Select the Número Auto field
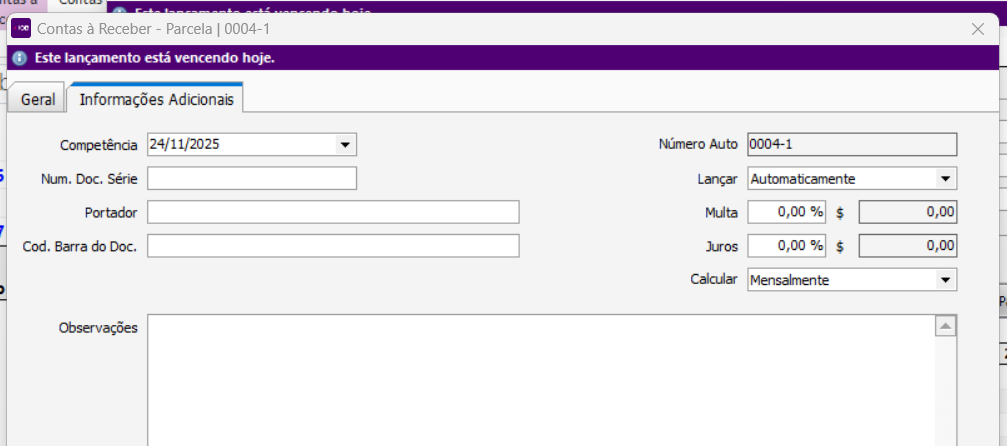 point(852,145)
